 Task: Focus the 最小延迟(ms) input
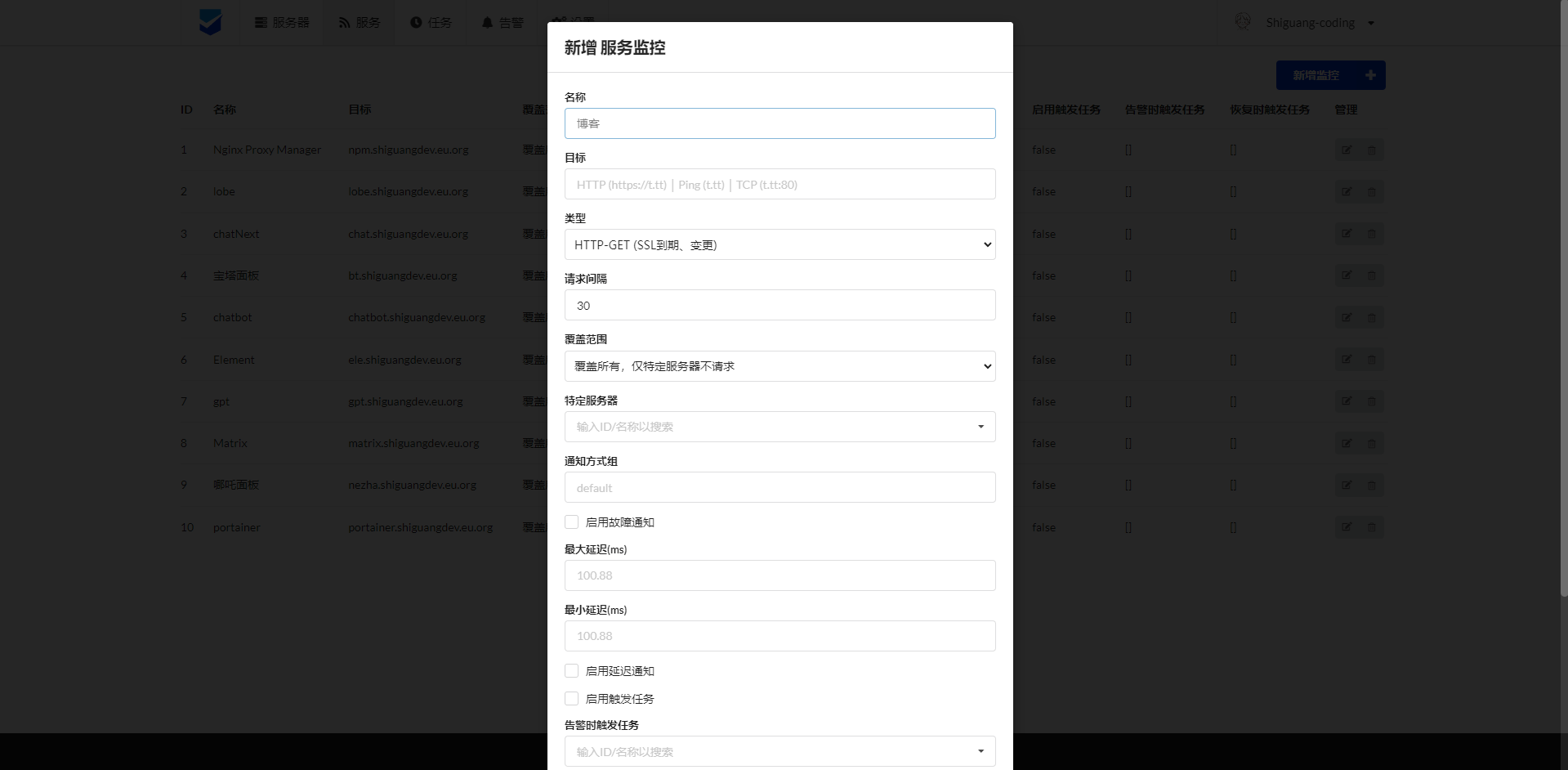click(x=780, y=636)
